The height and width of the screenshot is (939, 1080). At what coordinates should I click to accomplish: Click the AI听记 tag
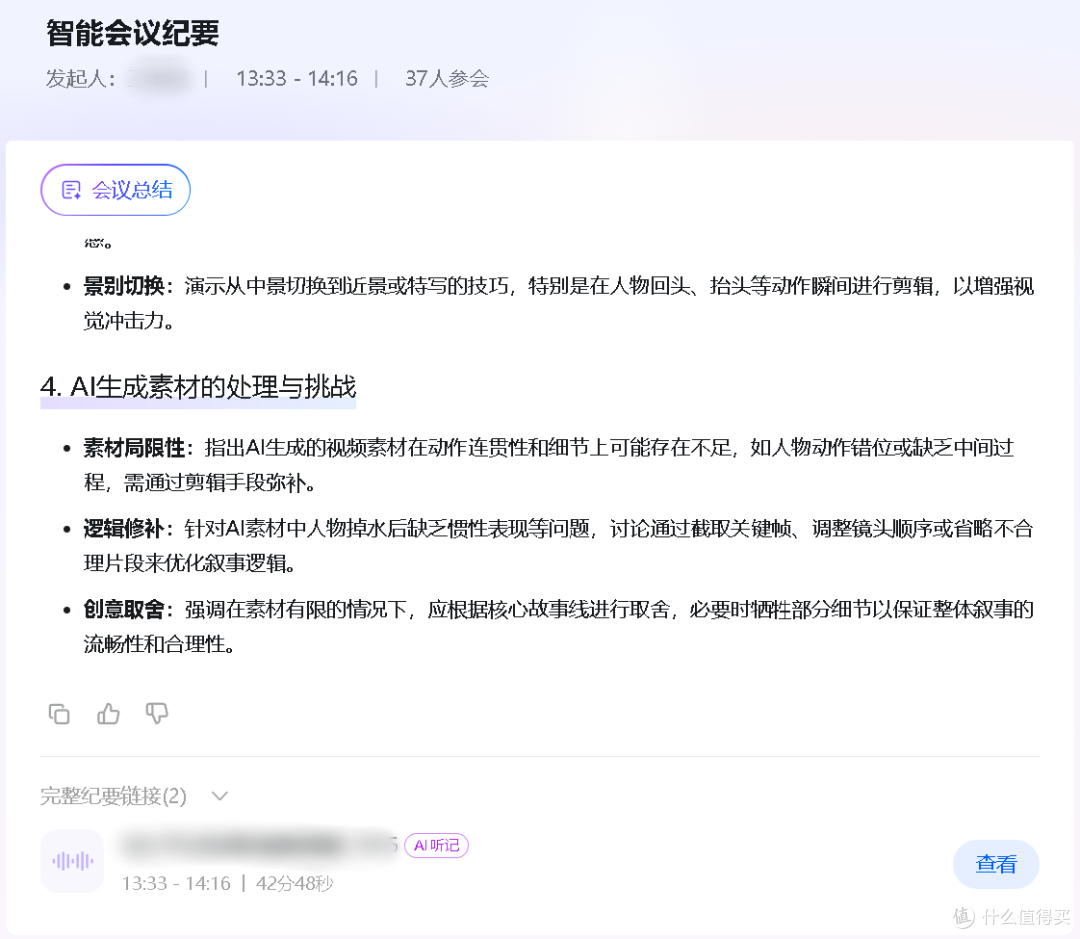[x=437, y=845]
